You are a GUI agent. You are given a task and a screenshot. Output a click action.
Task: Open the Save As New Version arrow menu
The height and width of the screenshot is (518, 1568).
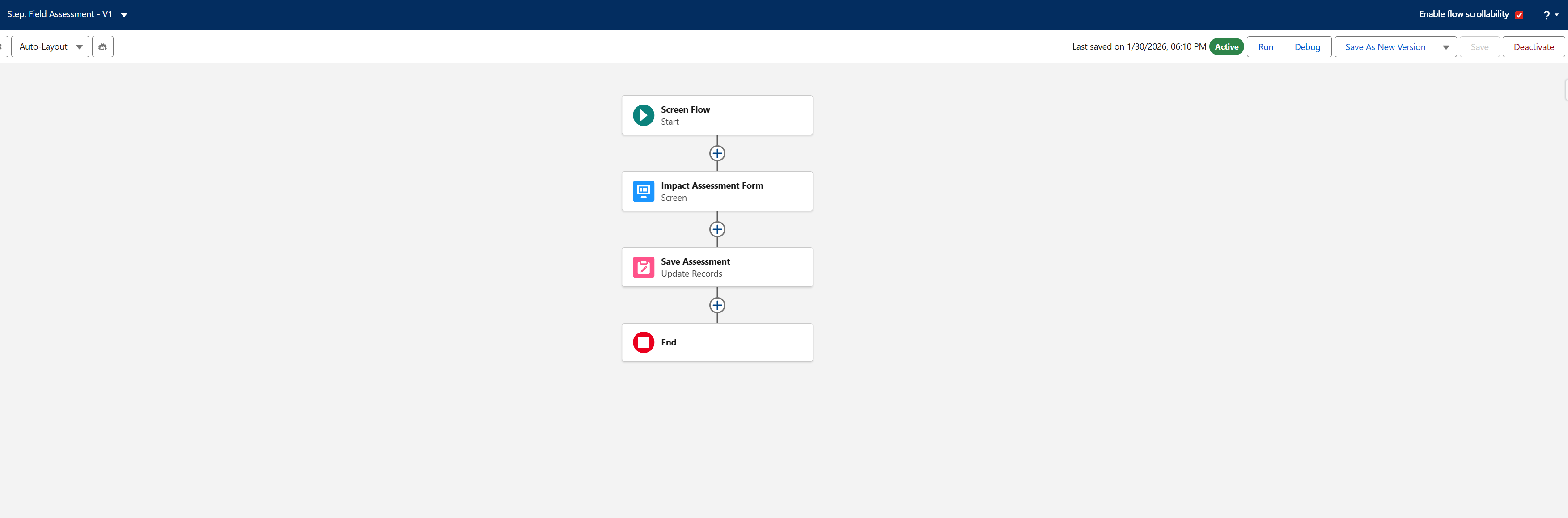[x=1445, y=47]
